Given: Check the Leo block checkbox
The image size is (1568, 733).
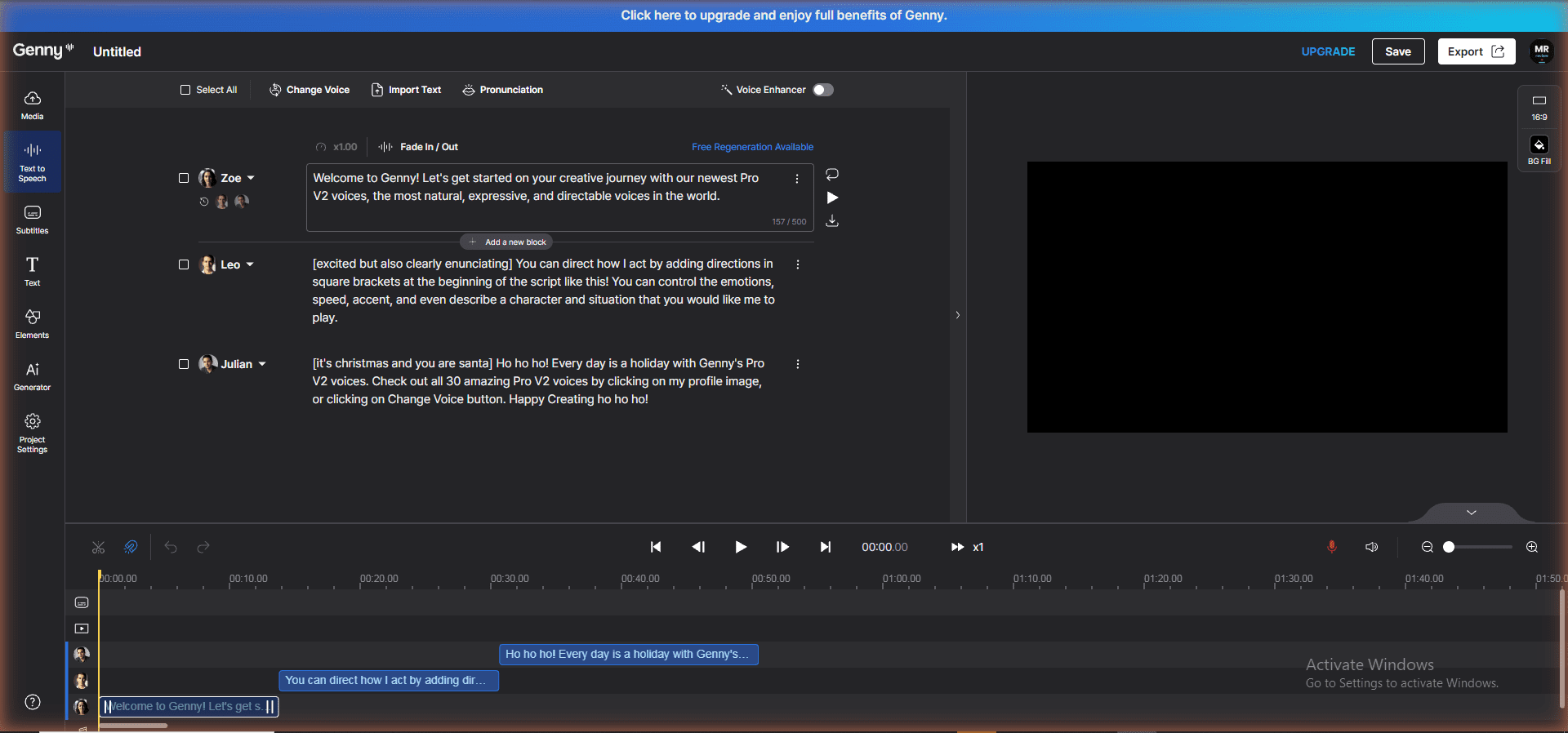Looking at the screenshot, I should coord(184,264).
